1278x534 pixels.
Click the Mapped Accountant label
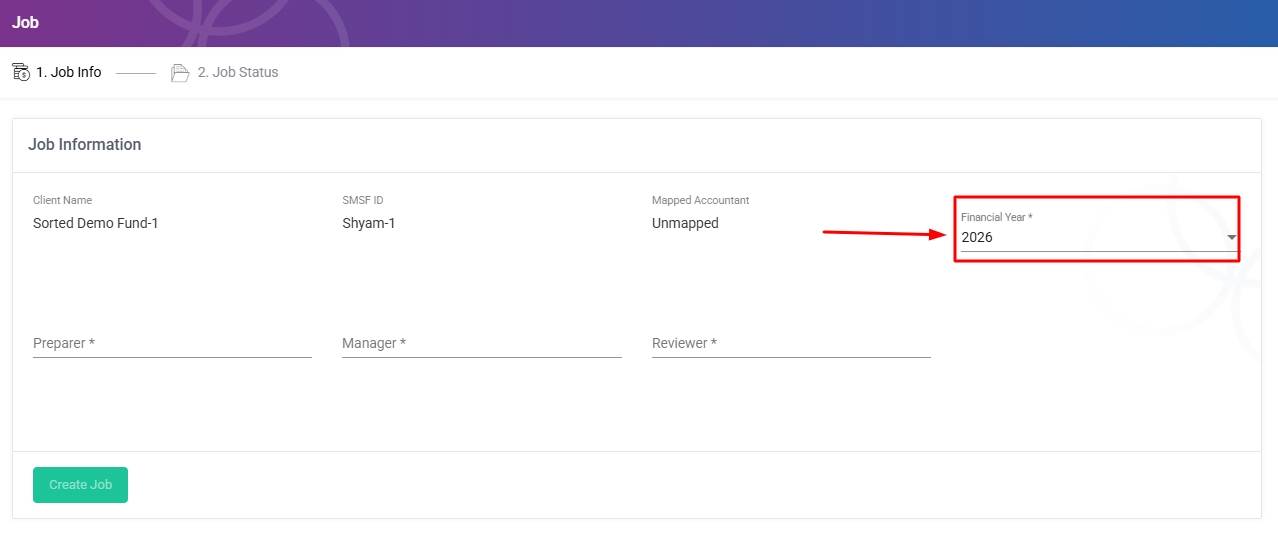pyautogui.click(x=700, y=200)
